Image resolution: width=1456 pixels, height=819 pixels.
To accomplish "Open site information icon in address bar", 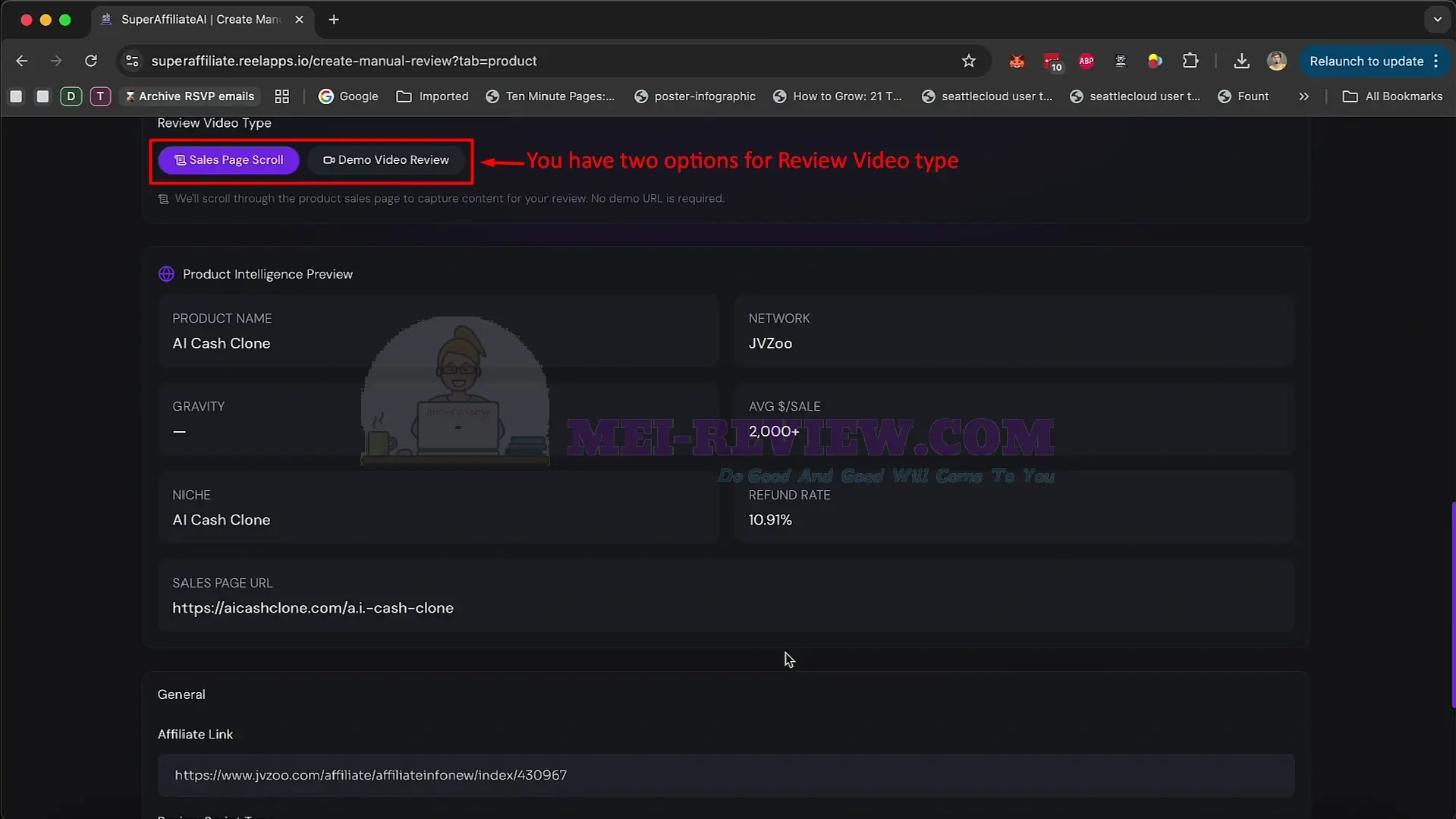I will point(132,61).
